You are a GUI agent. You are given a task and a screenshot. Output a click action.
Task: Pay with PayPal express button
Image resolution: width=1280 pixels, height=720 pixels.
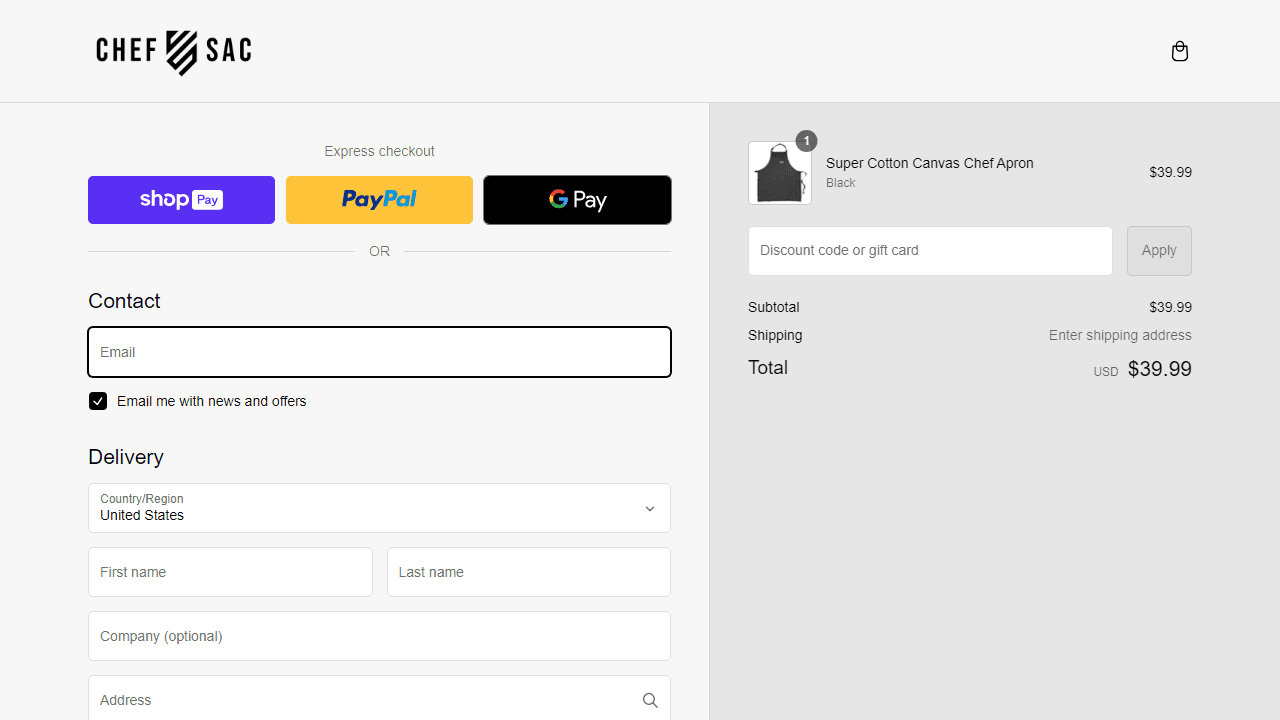point(379,200)
